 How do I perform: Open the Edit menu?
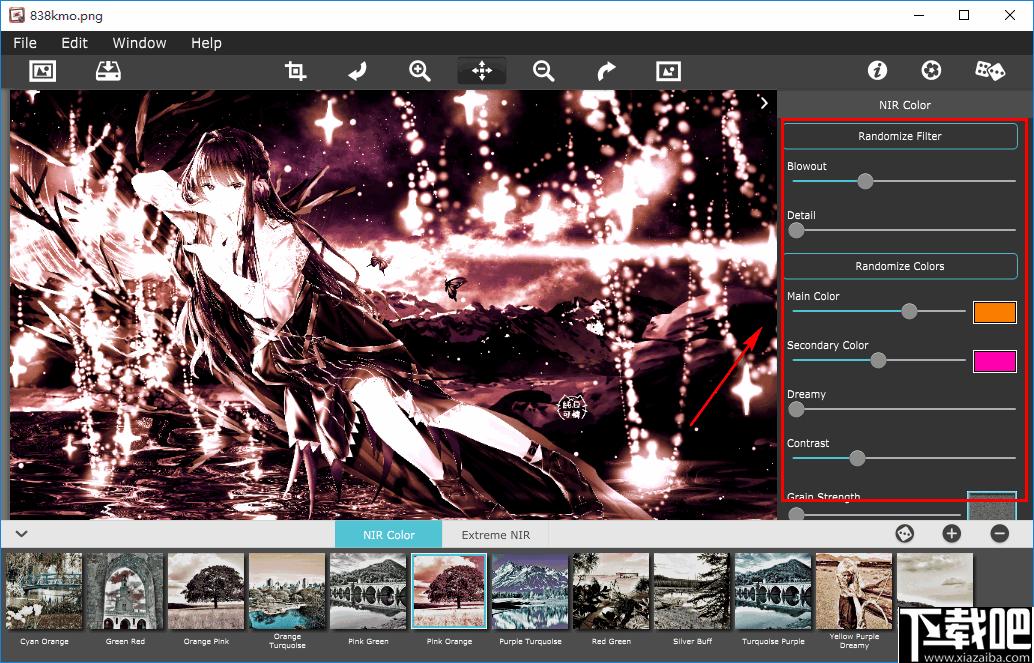coord(75,43)
